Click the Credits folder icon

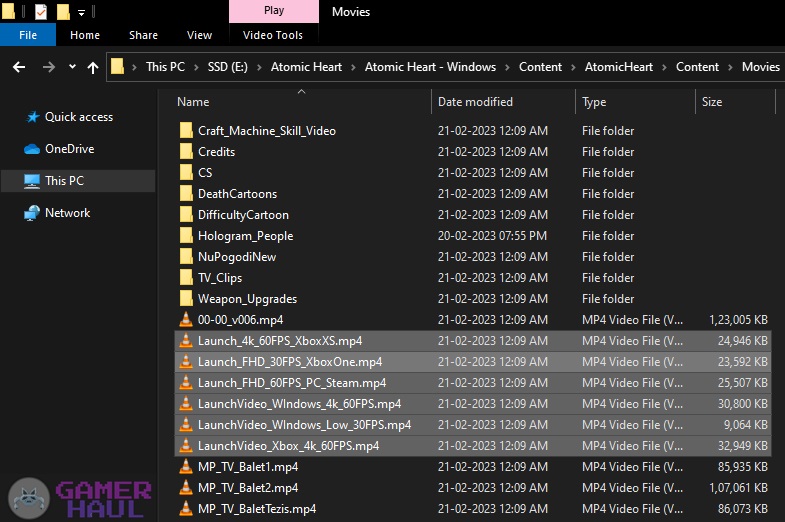pyautogui.click(x=186, y=152)
